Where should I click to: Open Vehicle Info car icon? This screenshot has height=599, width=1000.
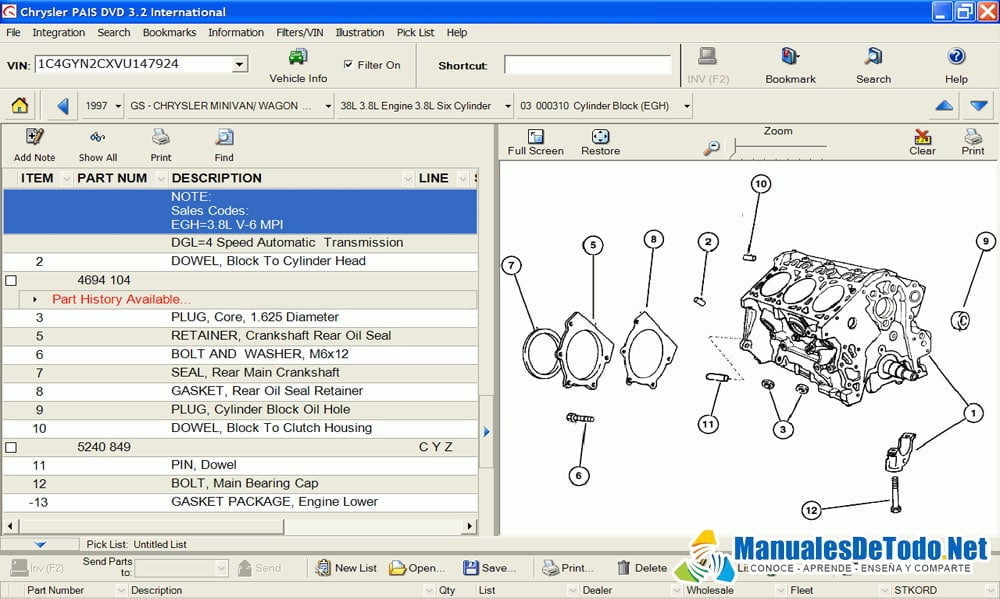pos(298,57)
